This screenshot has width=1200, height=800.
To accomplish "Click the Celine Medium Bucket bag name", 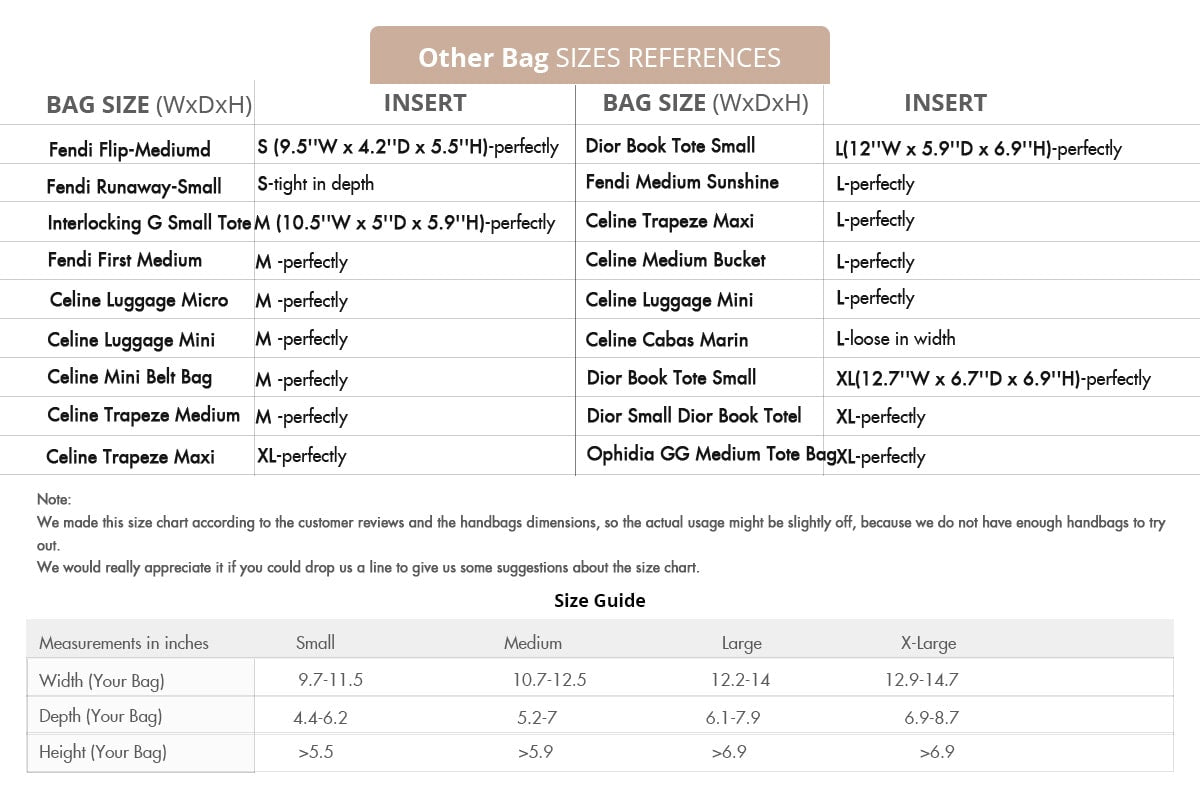I will point(676,260).
